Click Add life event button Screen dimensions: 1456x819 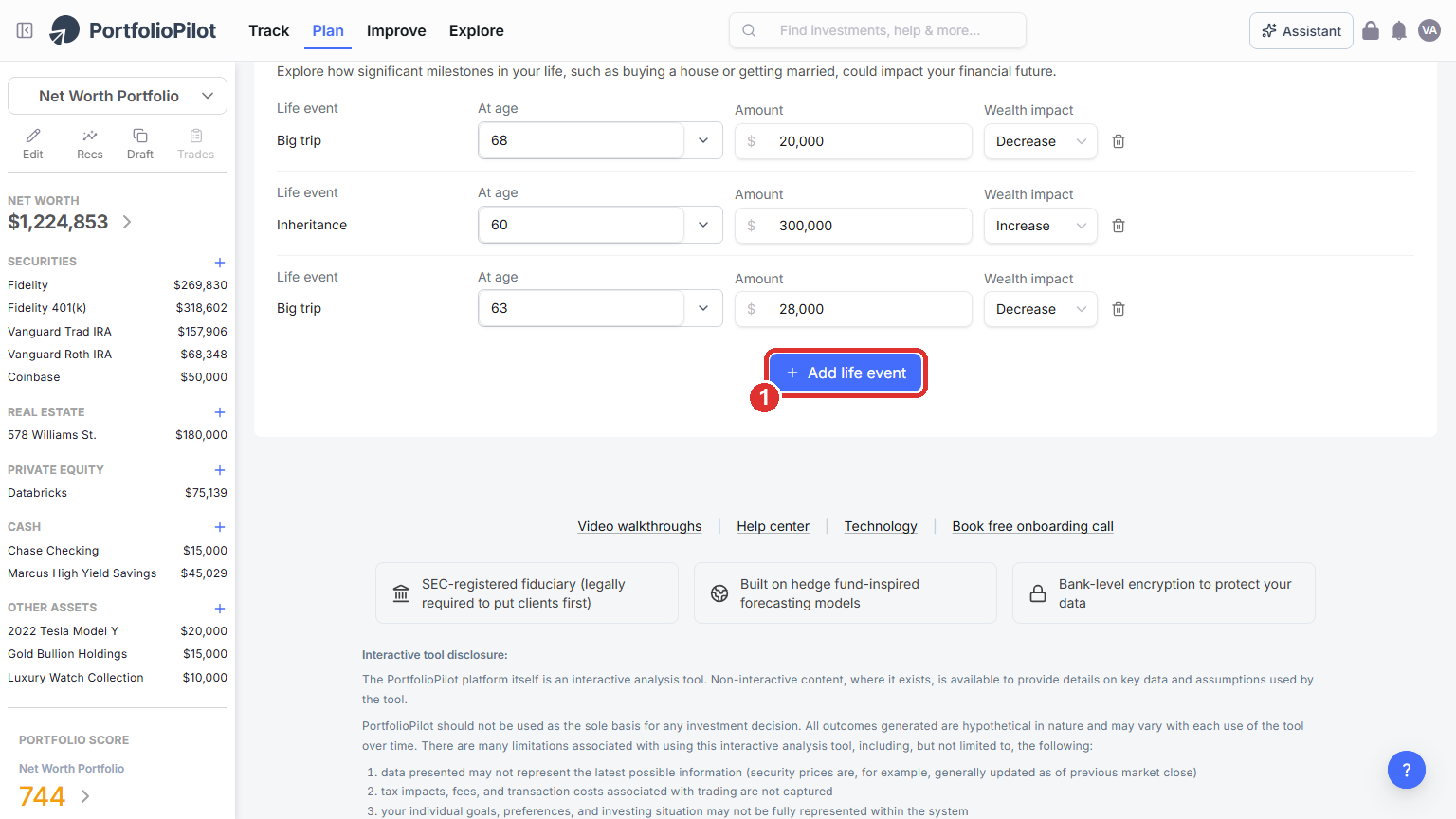point(846,373)
